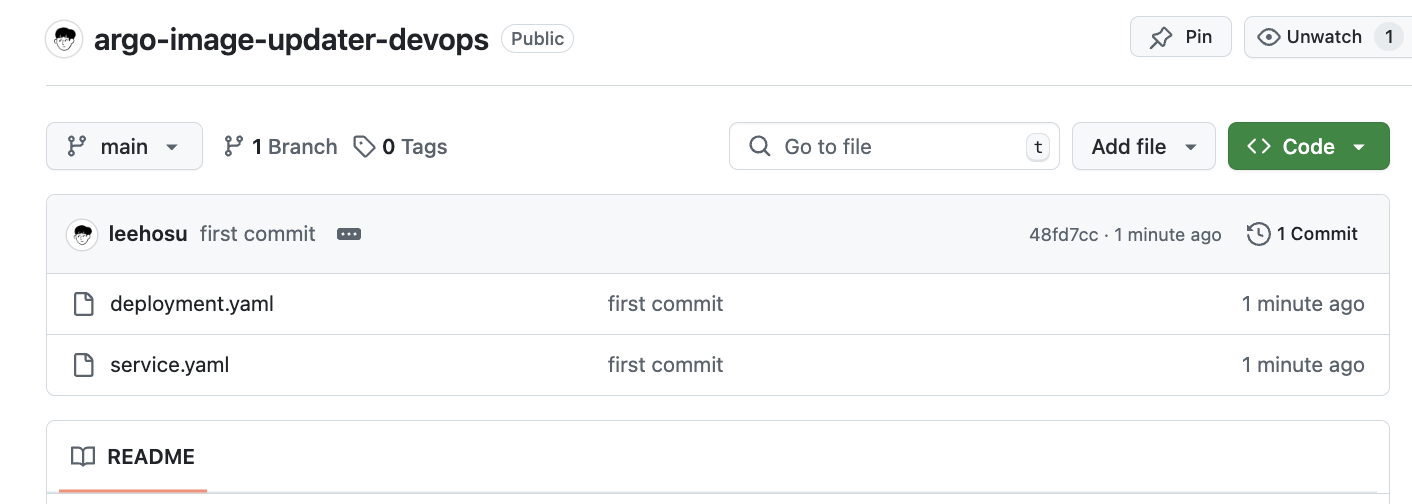Click the tag icon next to 0 Tags

point(364,147)
